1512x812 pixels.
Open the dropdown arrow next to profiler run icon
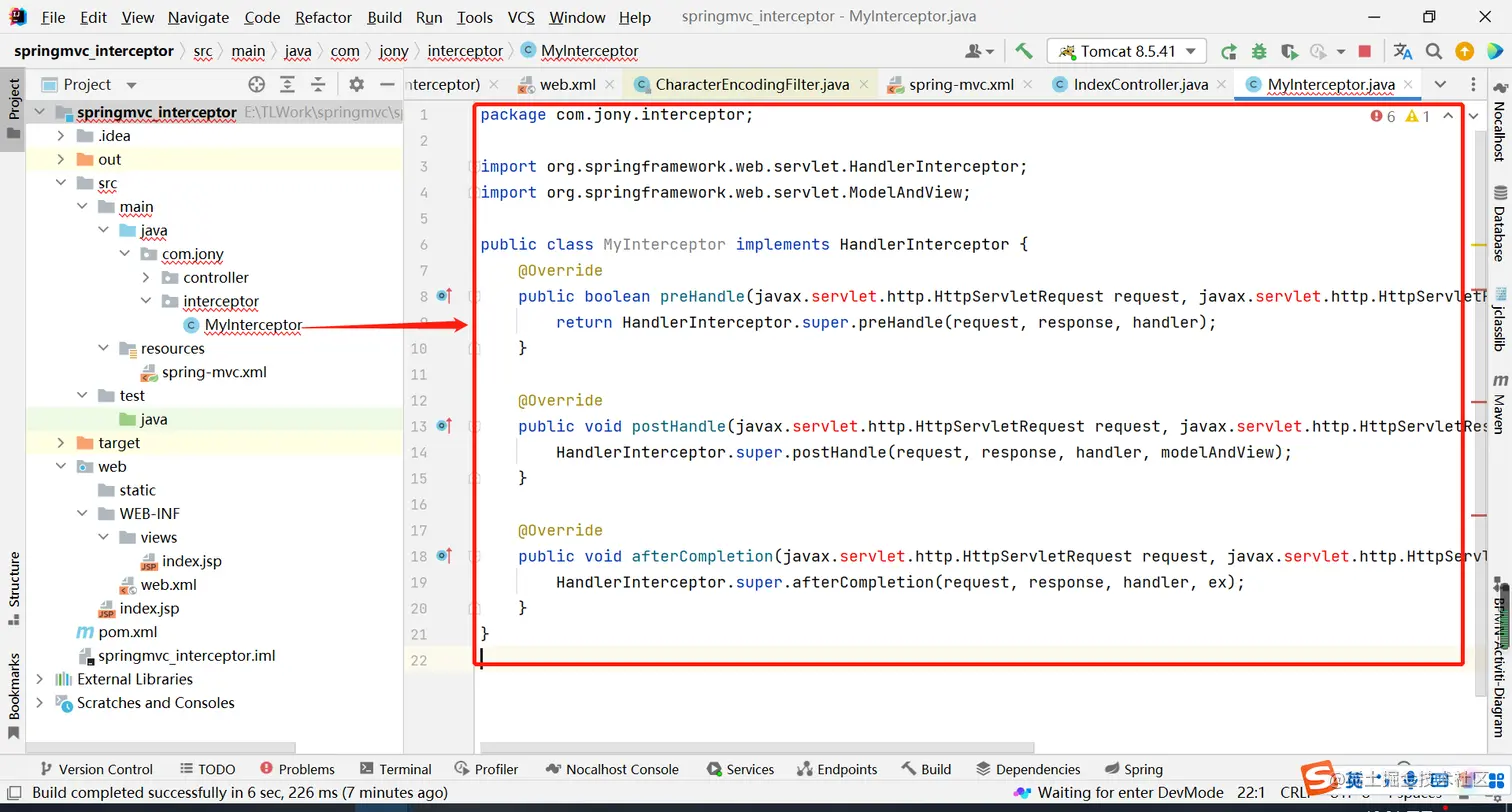click(x=1340, y=51)
